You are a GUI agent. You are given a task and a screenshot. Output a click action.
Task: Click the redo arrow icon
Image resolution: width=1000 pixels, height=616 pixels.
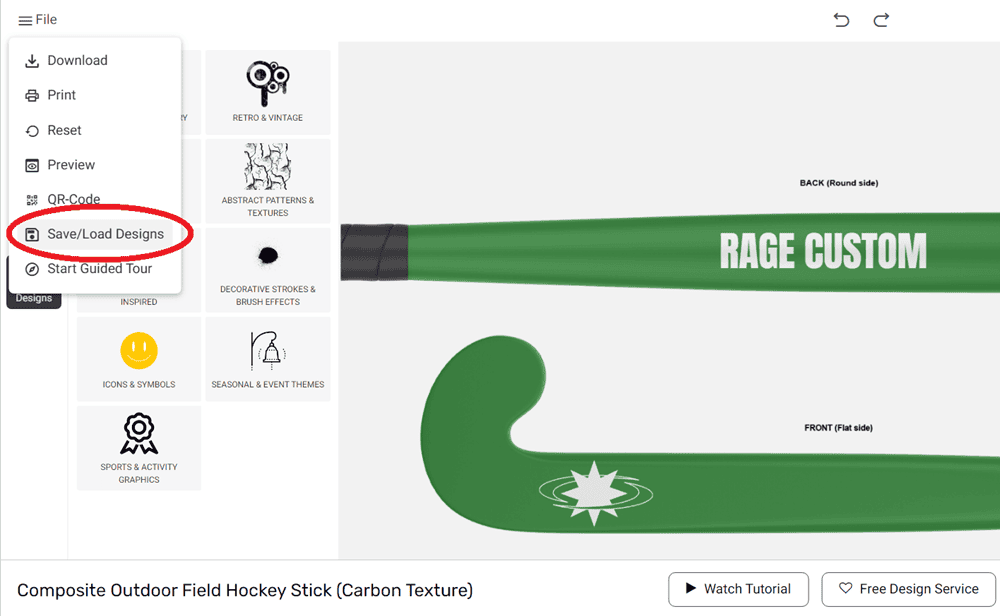click(x=881, y=20)
